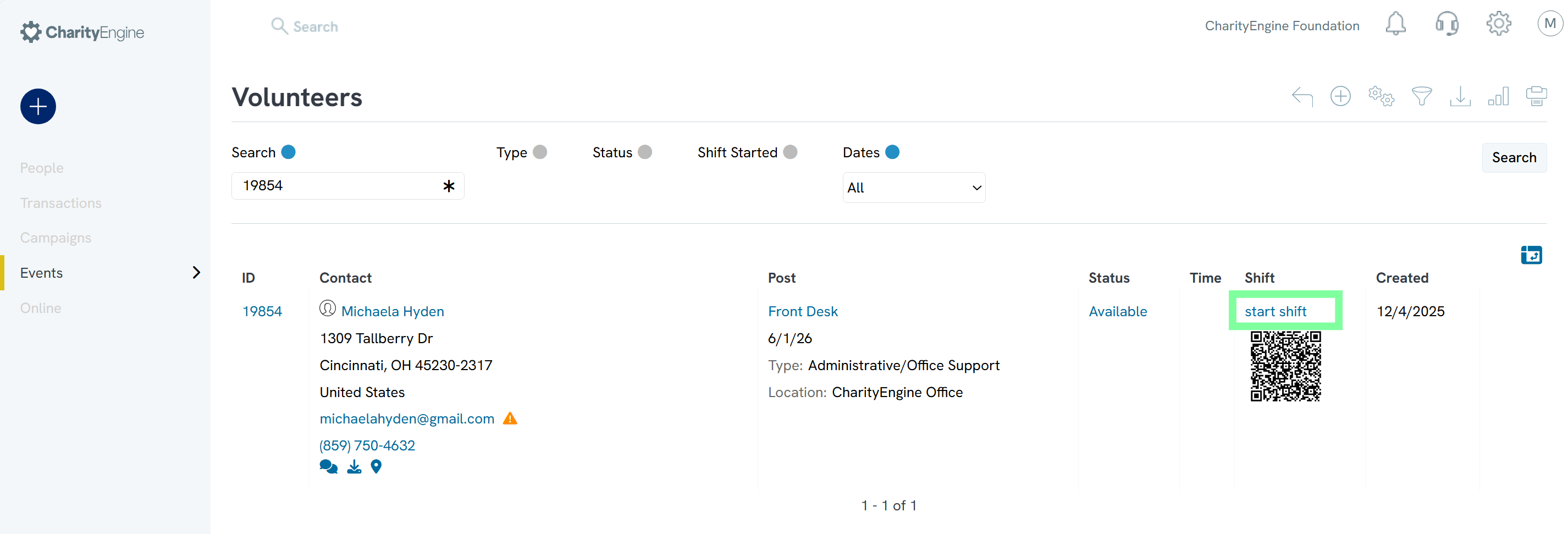The height and width of the screenshot is (534, 1568).
Task: Open the notifications bell
Action: pos(1395,24)
